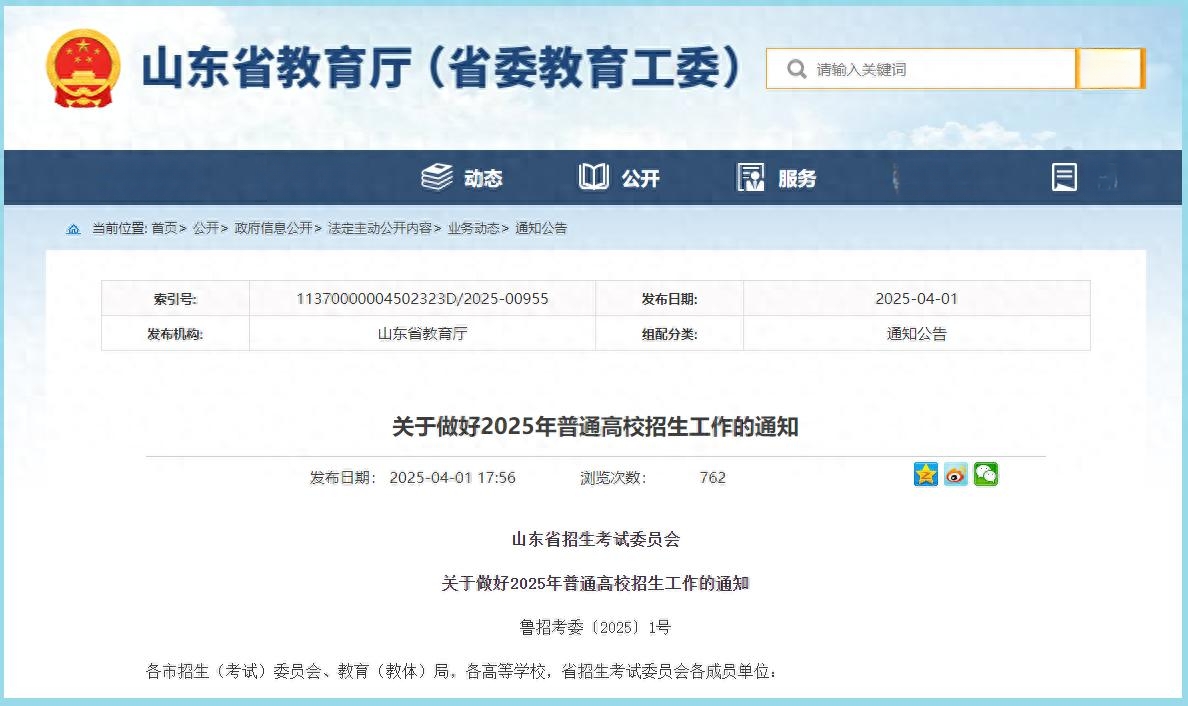Click the 山东省教育厅 issuing agency cell
The height and width of the screenshot is (706, 1188).
pyautogui.click(x=422, y=333)
